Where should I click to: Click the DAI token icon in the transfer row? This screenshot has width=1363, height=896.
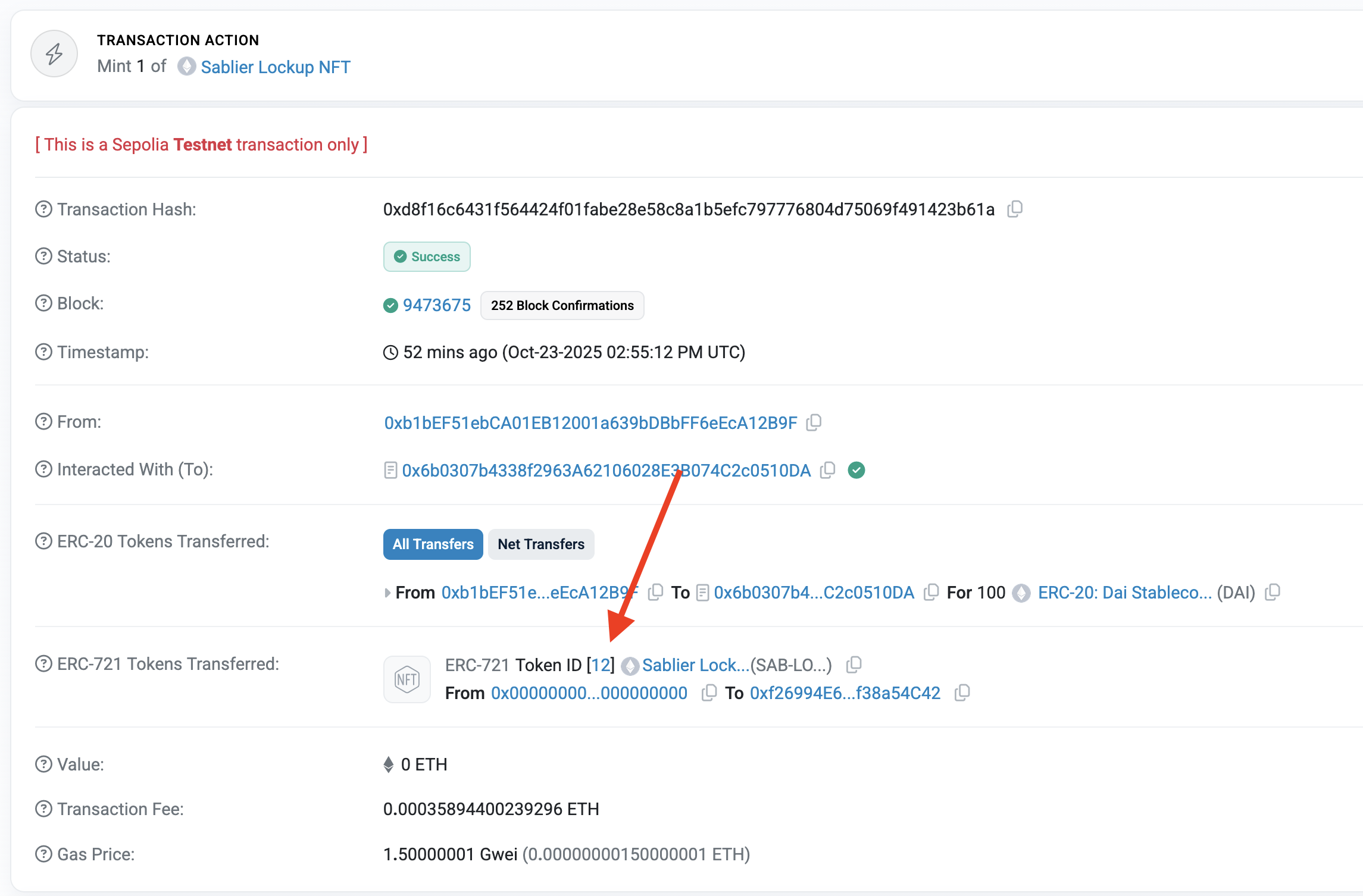click(x=1021, y=593)
